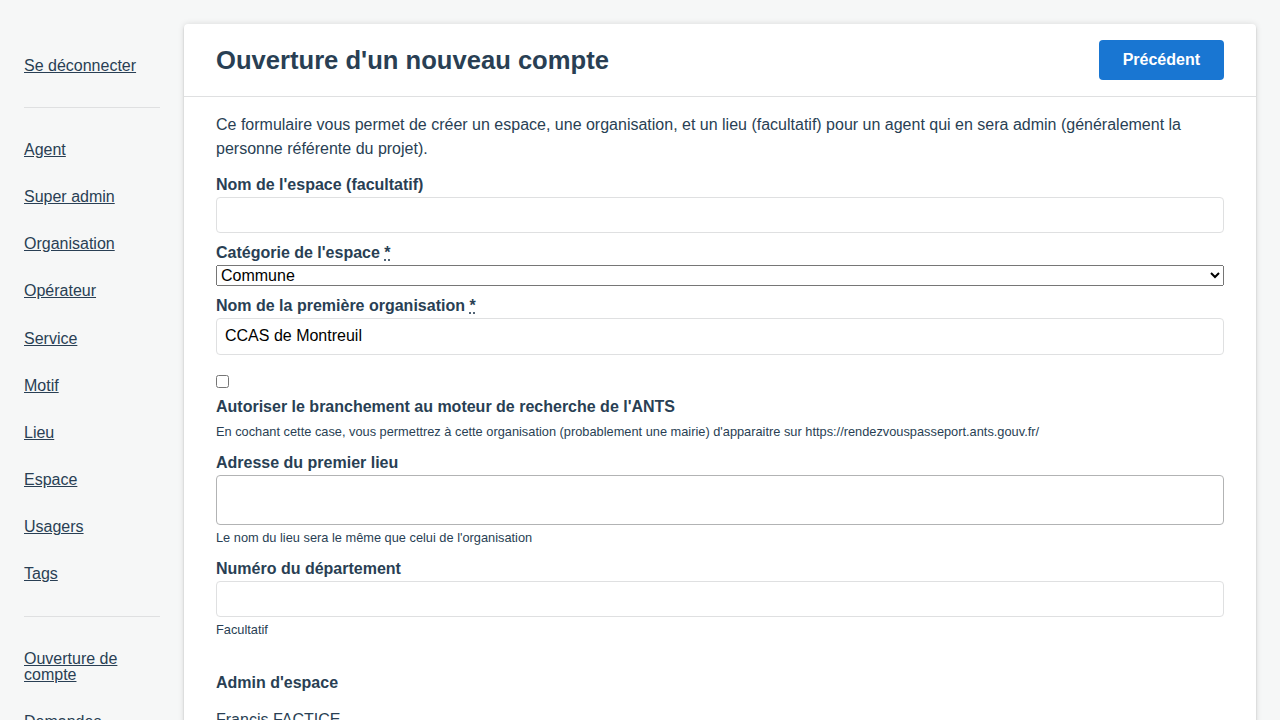Click the Précédent button
Image resolution: width=1280 pixels, height=720 pixels.
click(x=1160, y=60)
